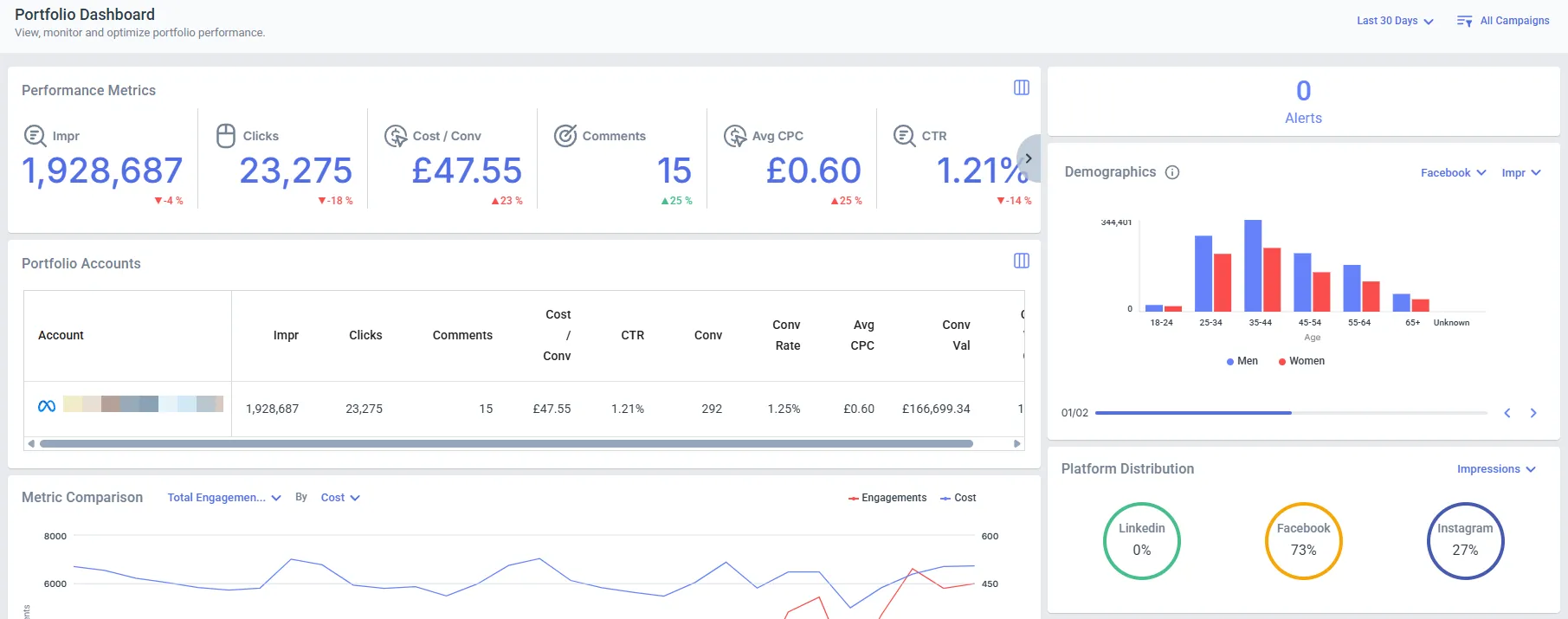Click the Impr magnifier icon
1568x619 pixels.
click(35, 136)
